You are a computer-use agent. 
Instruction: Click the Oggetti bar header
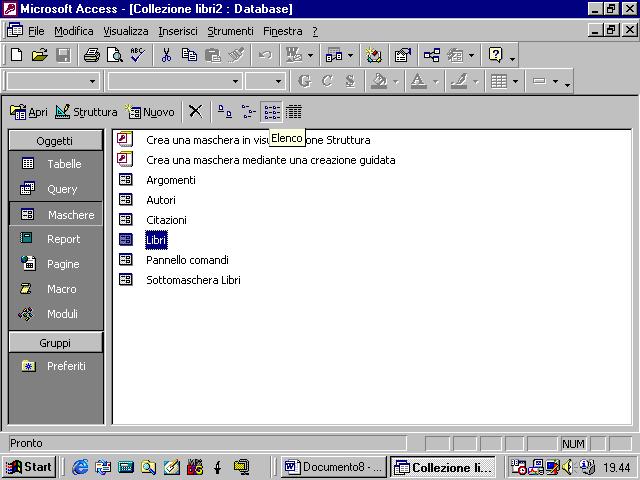[x=55, y=141]
